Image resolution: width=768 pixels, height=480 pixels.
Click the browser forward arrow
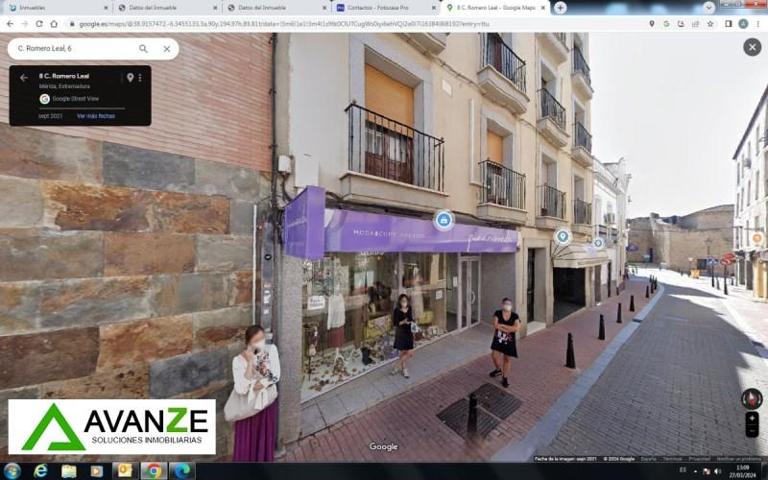24,24
